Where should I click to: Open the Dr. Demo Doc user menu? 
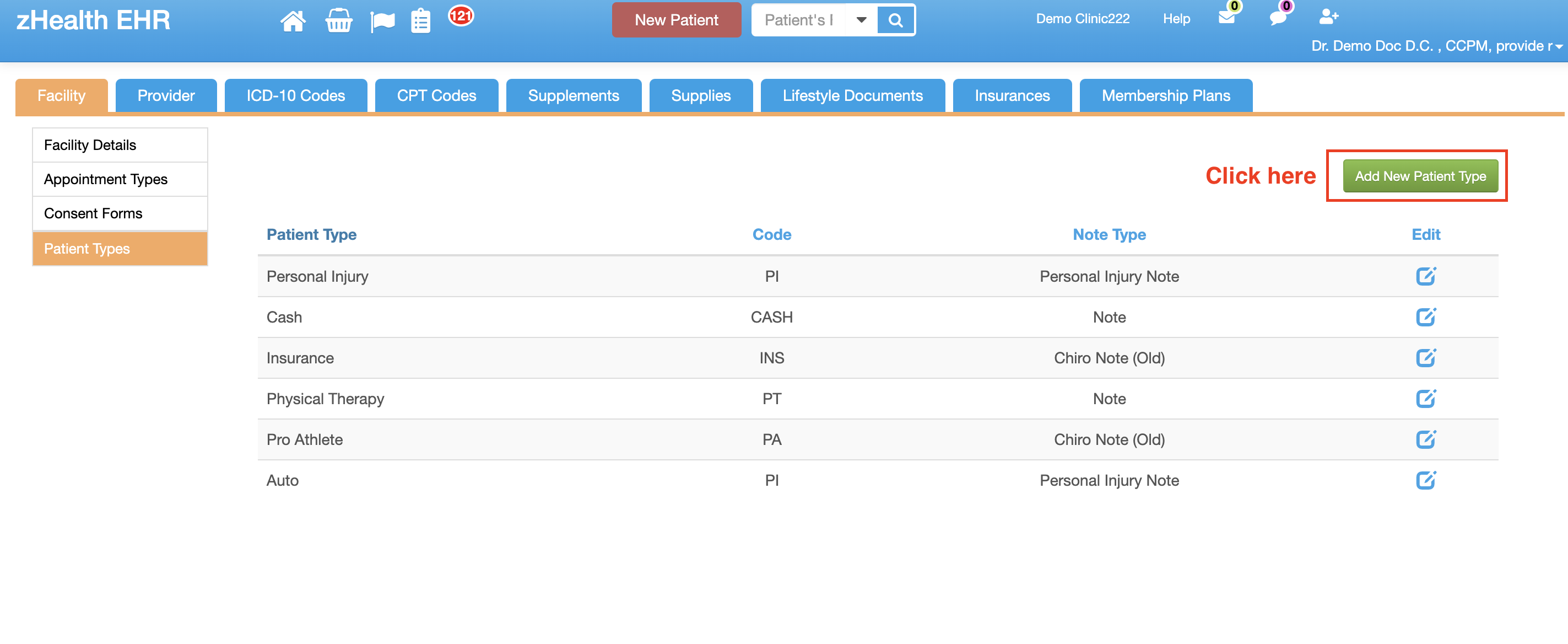1436,46
